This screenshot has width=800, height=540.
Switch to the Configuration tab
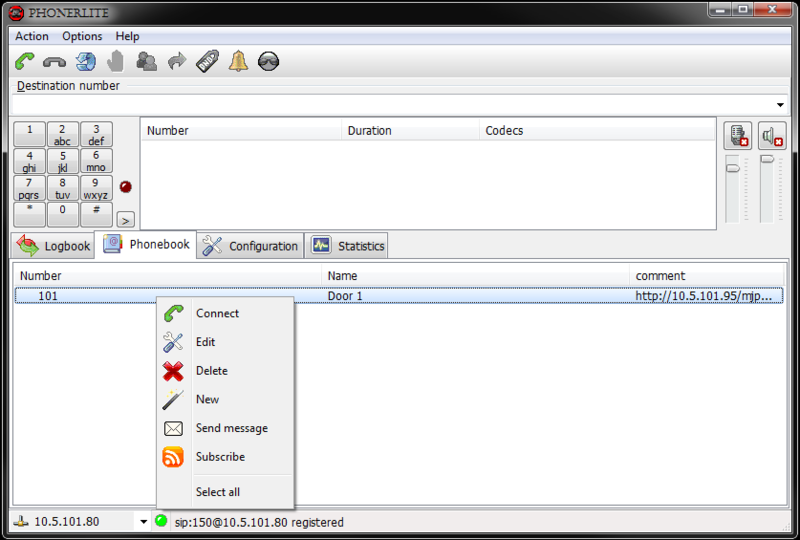[250, 246]
